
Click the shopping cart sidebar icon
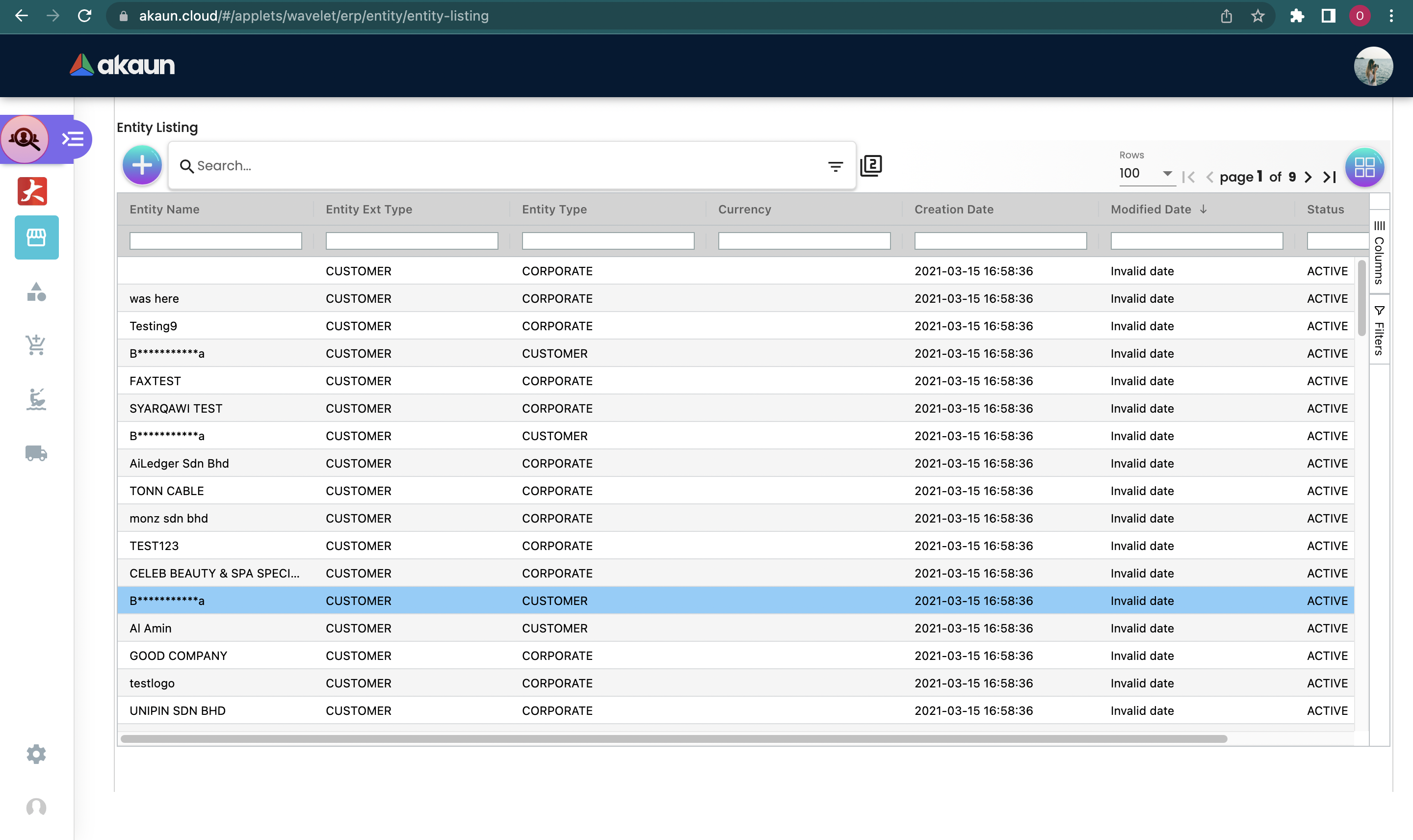point(36,344)
